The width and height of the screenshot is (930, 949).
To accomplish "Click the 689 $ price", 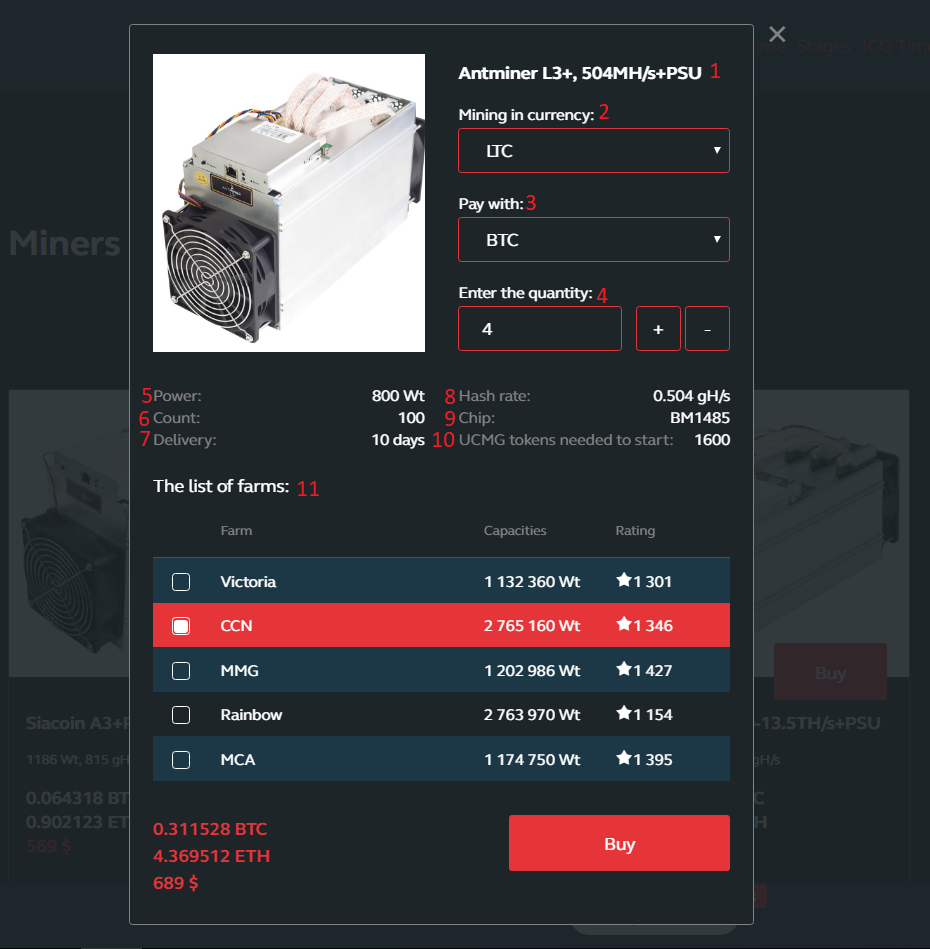I will tap(175, 883).
